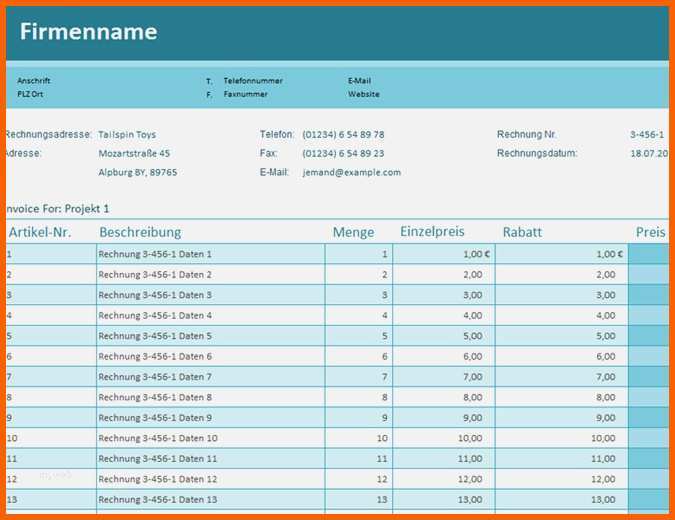Click the Website placeholder in header
The width and height of the screenshot is (675, 520).
(x=364, y=94)
